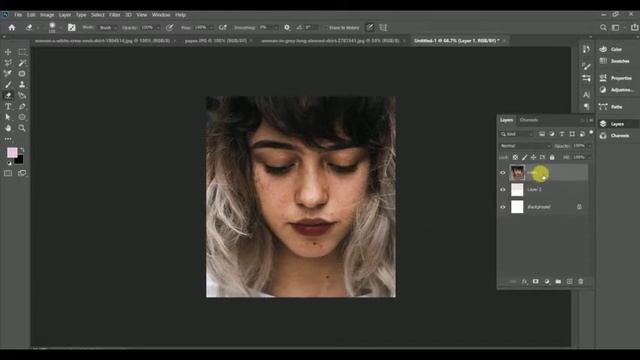Open the brush preset picker dropdown
This screenshot has width=640, height=360.
(x=60, y=27)
